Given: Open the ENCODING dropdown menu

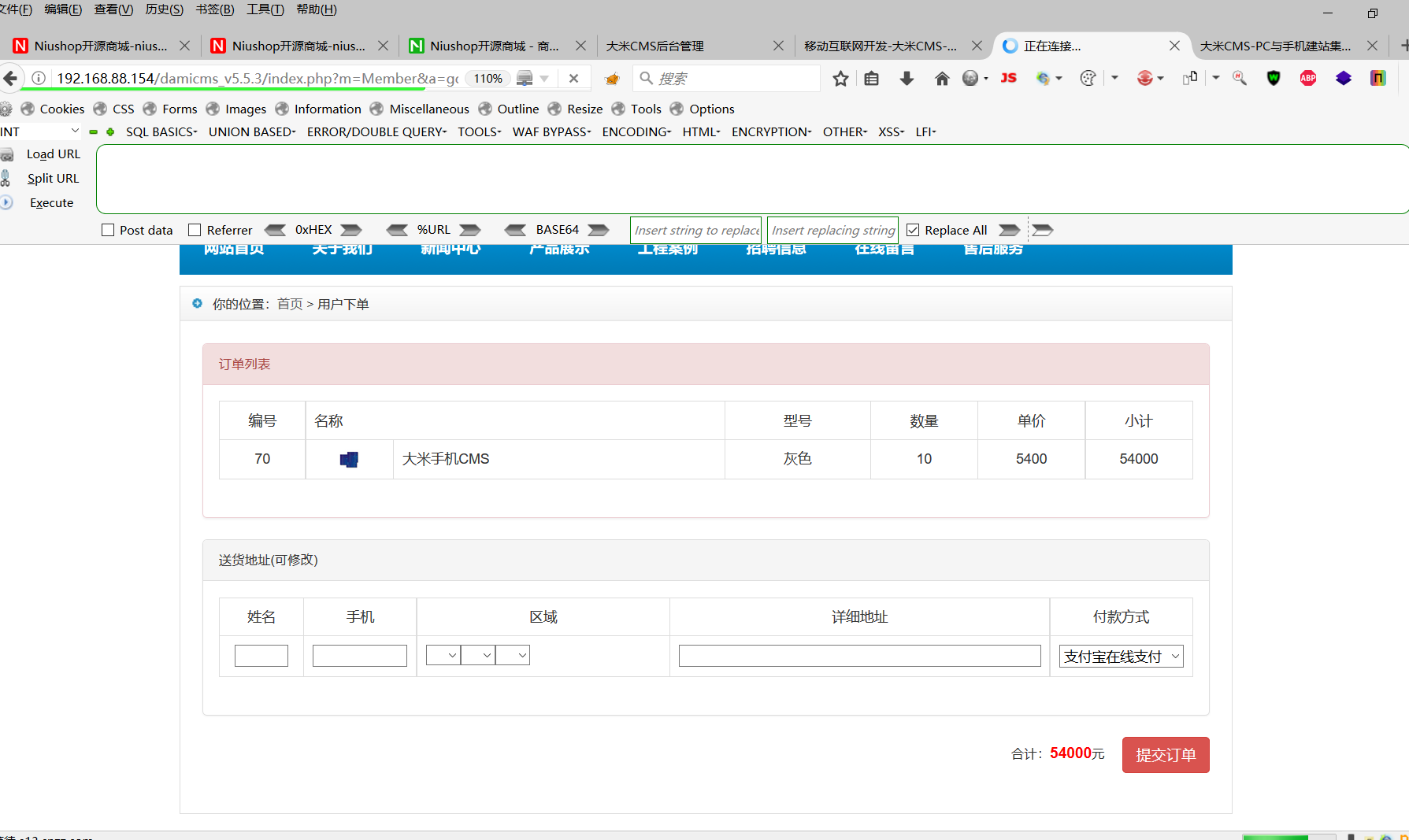Looking at the screenshot, I should (x=636, y=132).
